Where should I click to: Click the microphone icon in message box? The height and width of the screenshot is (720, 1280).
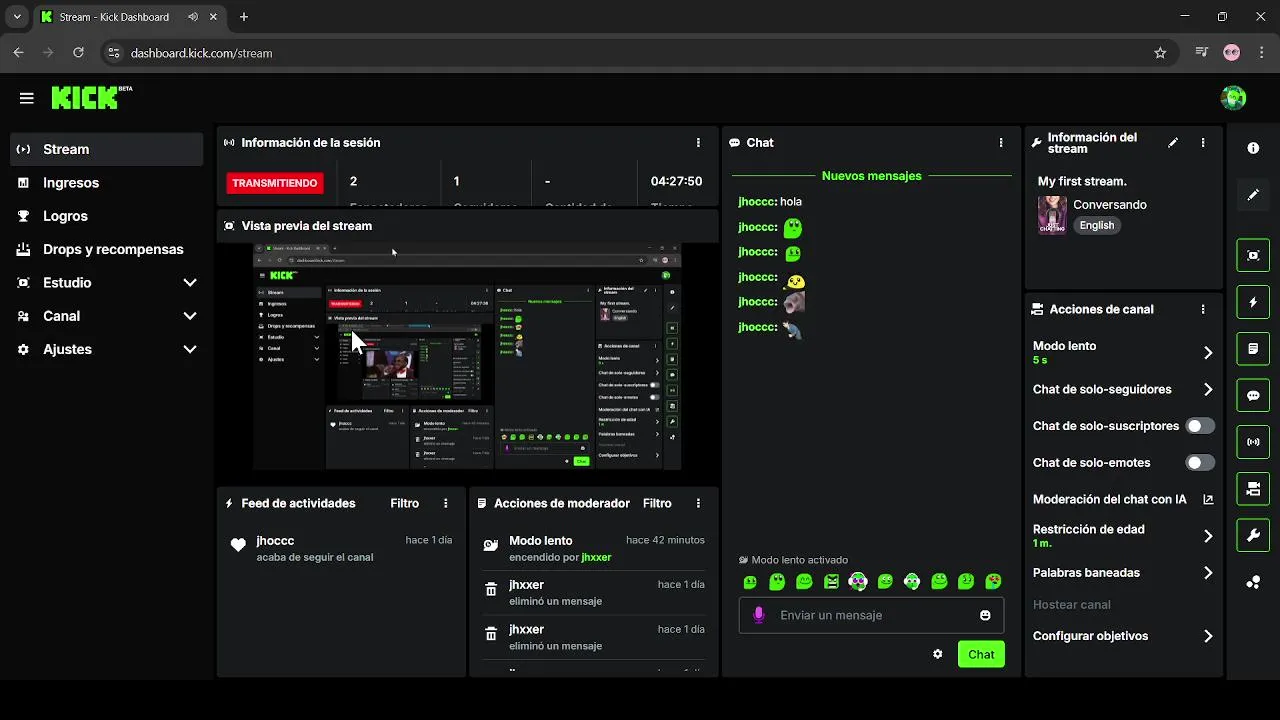pyautogui.click(x=758, y=615)
